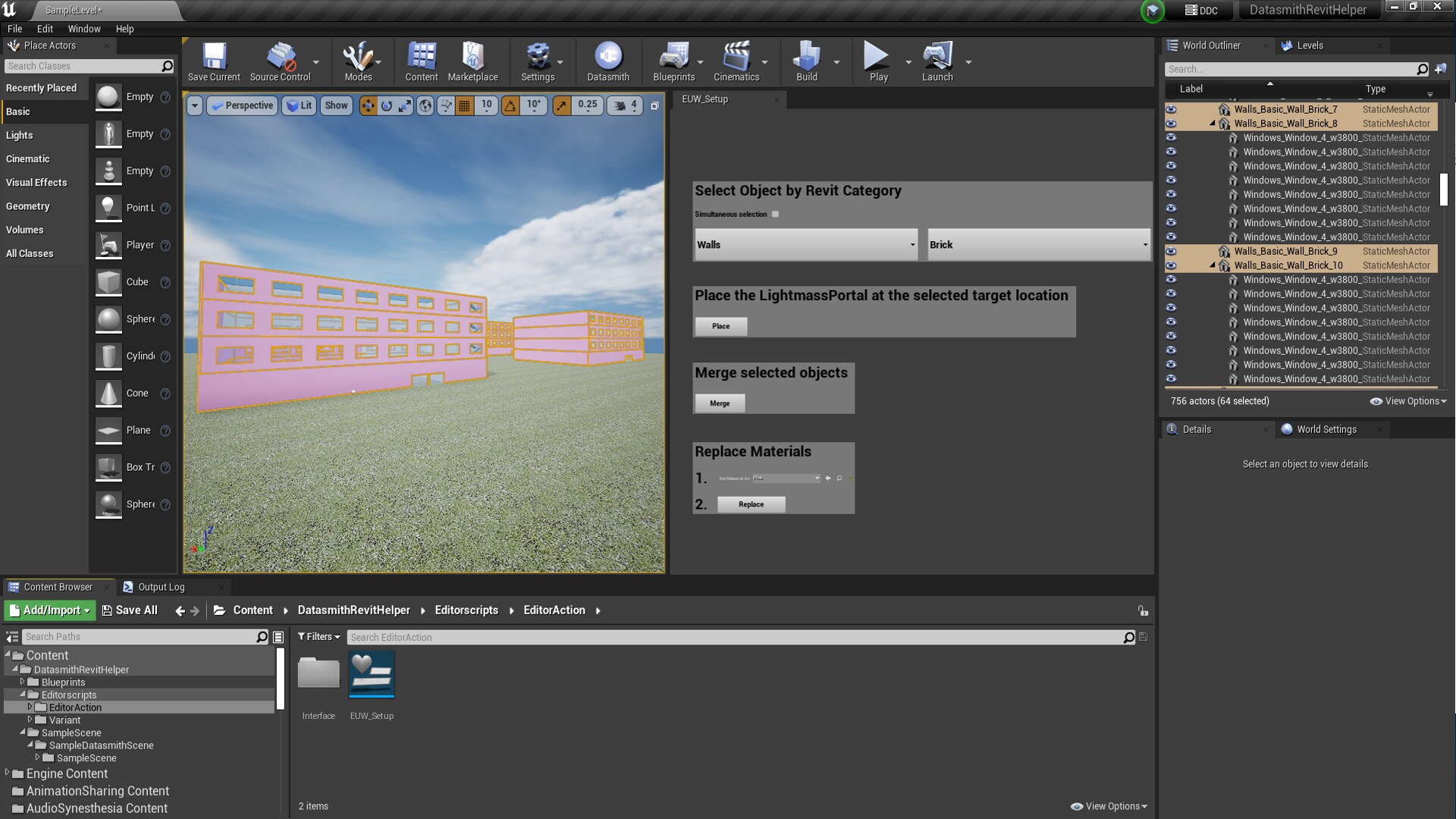Open View Options in World Outliner

[1408, 401]
